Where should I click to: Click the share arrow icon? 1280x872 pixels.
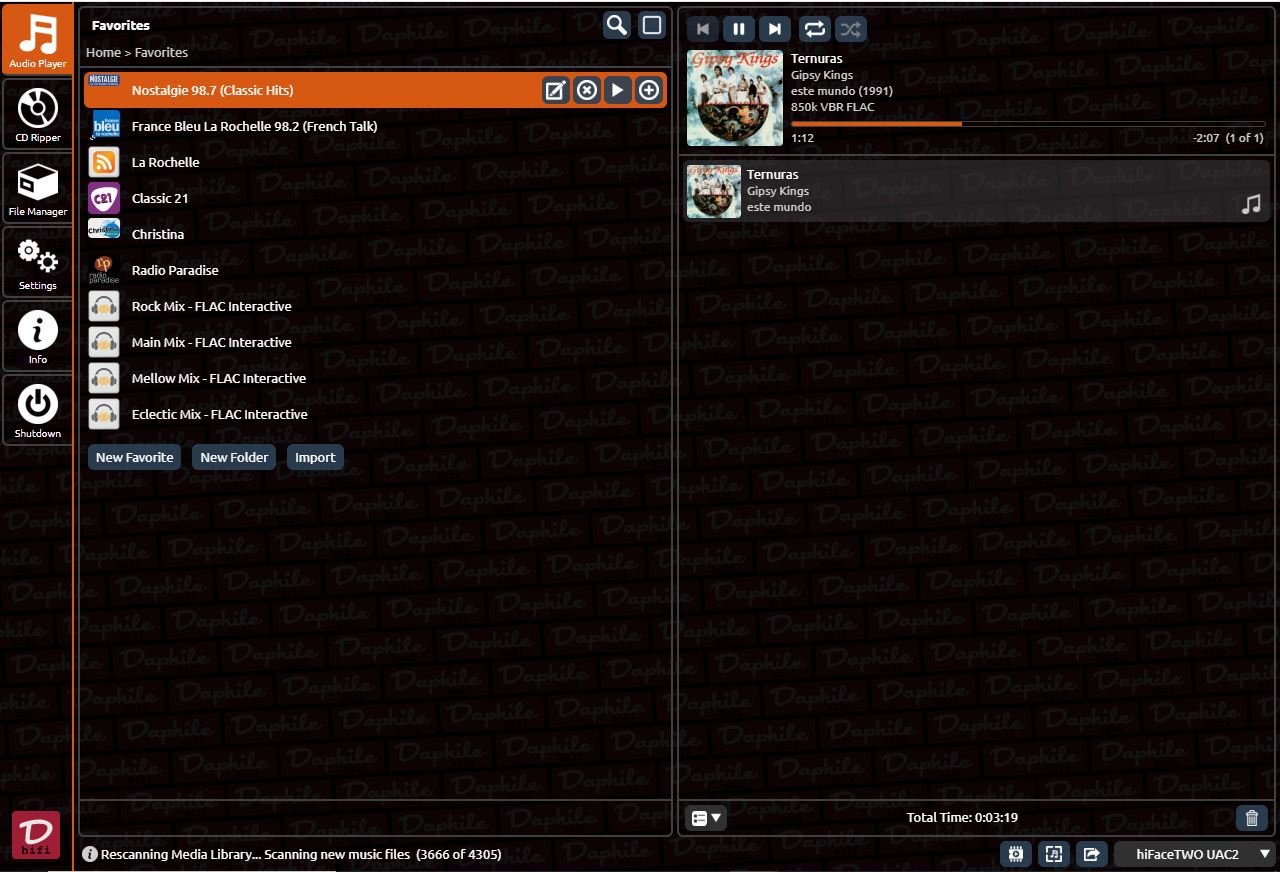[x=1091, y=854]
